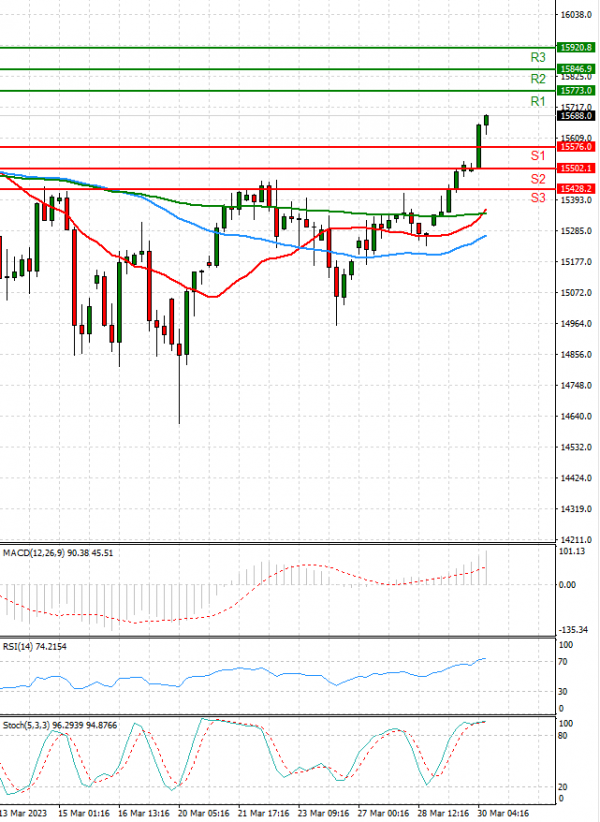
Task: Select the R1 resistance text
Action: tap(538, 102)
